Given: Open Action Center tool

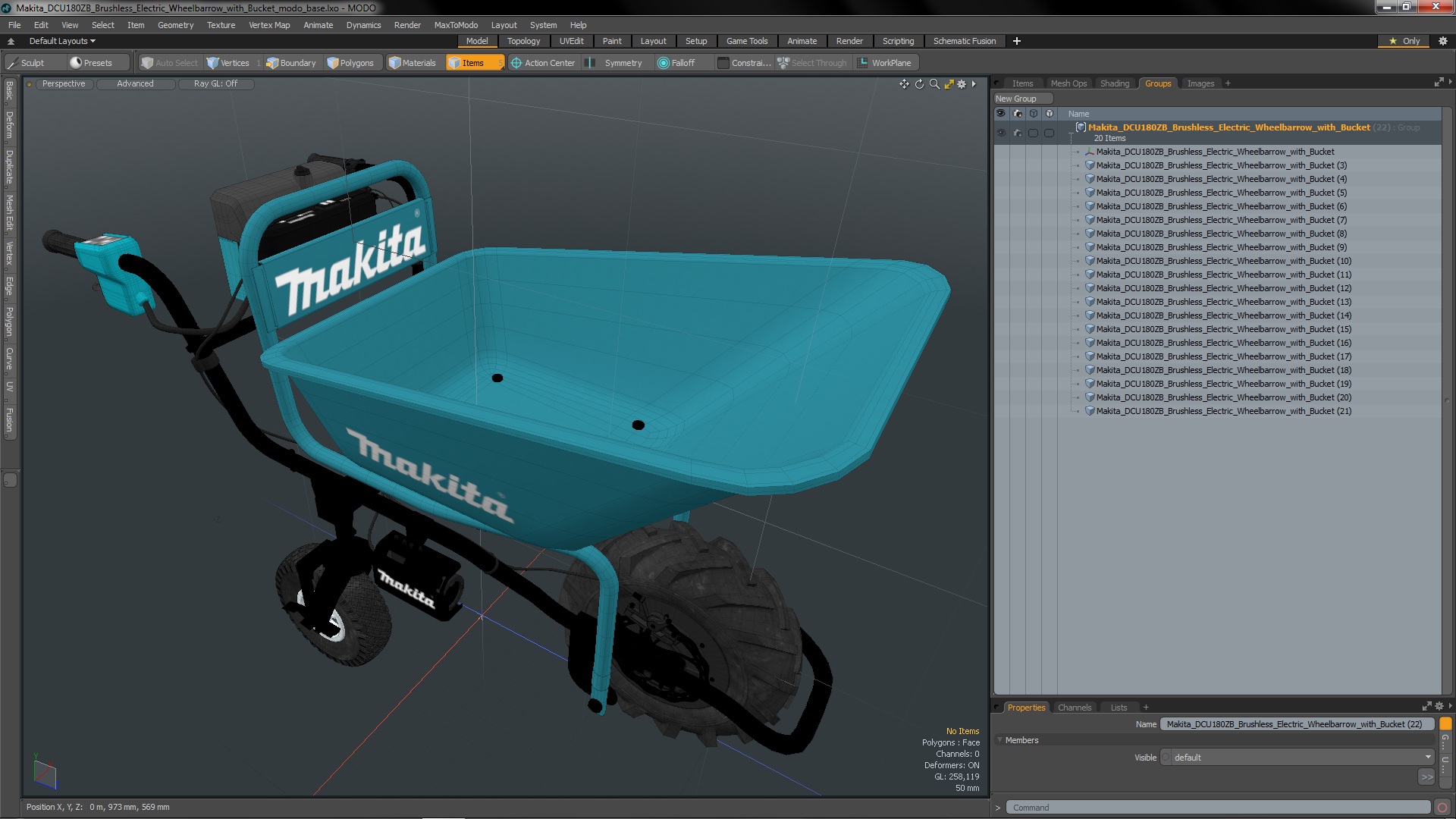Looking at the screenshot, I should pyautogui.click(x=543, y=63).
